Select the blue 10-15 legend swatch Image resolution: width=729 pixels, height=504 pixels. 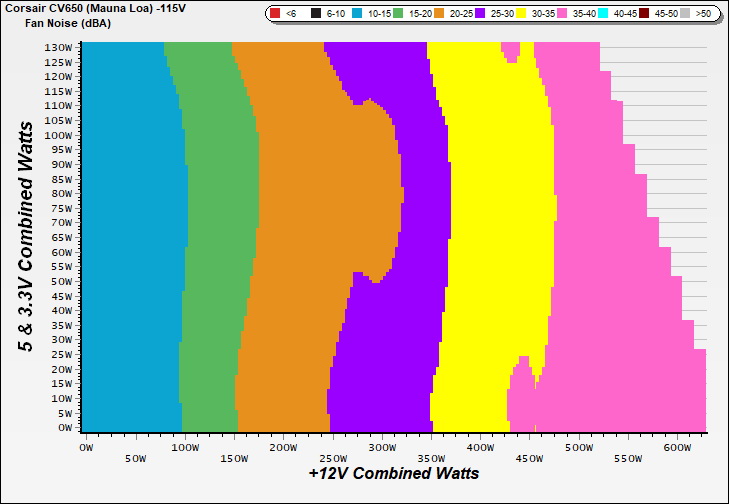(x=357, y=14)
